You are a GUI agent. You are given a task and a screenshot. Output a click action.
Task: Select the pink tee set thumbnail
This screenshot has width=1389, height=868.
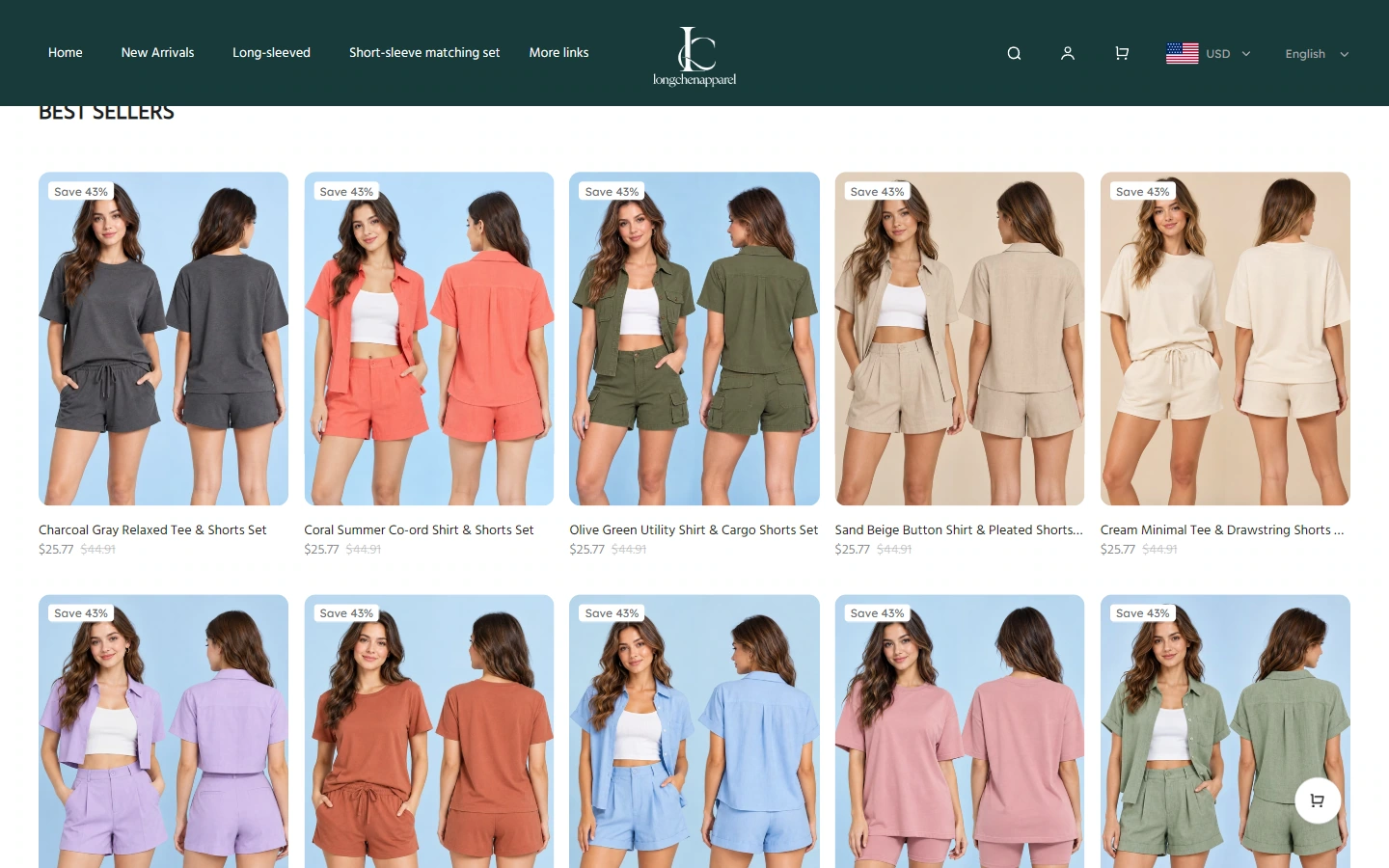coord(960,731)
